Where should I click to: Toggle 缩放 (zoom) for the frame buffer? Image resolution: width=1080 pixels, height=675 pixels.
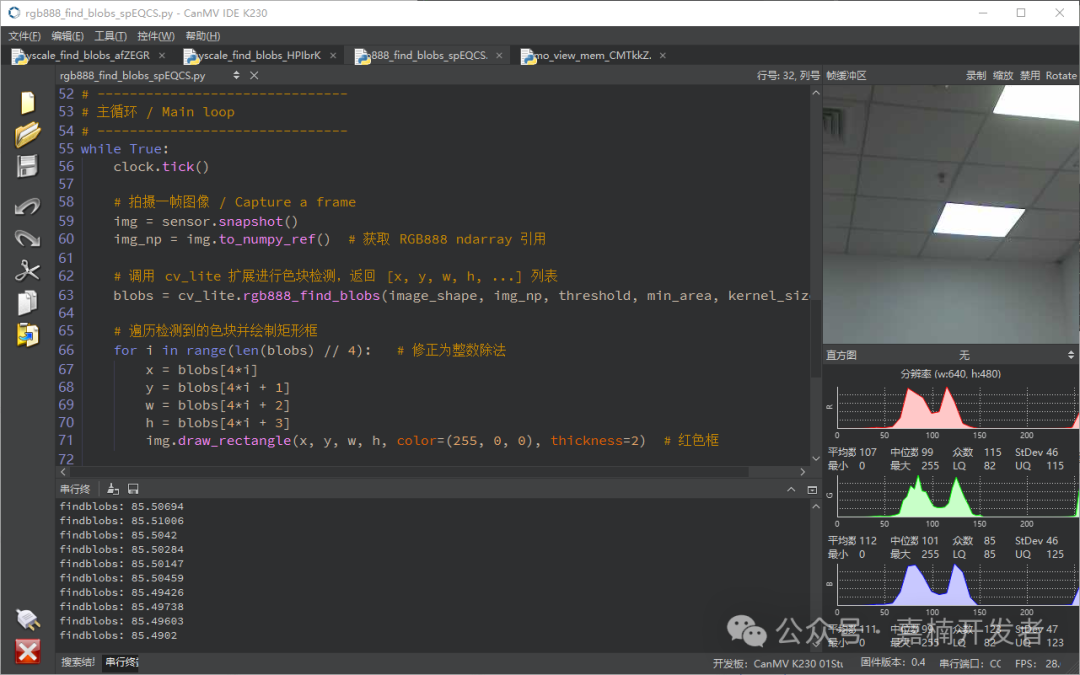[1002, 75]
